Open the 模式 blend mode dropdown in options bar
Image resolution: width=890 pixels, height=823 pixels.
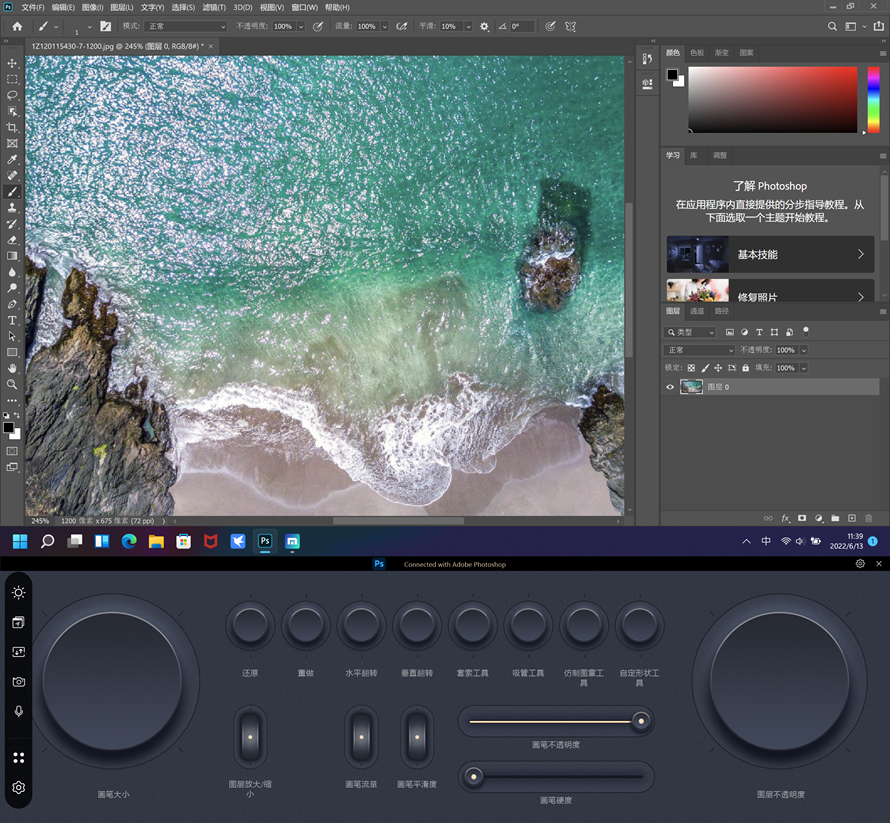pyautogui.click(x=185, y=26)
